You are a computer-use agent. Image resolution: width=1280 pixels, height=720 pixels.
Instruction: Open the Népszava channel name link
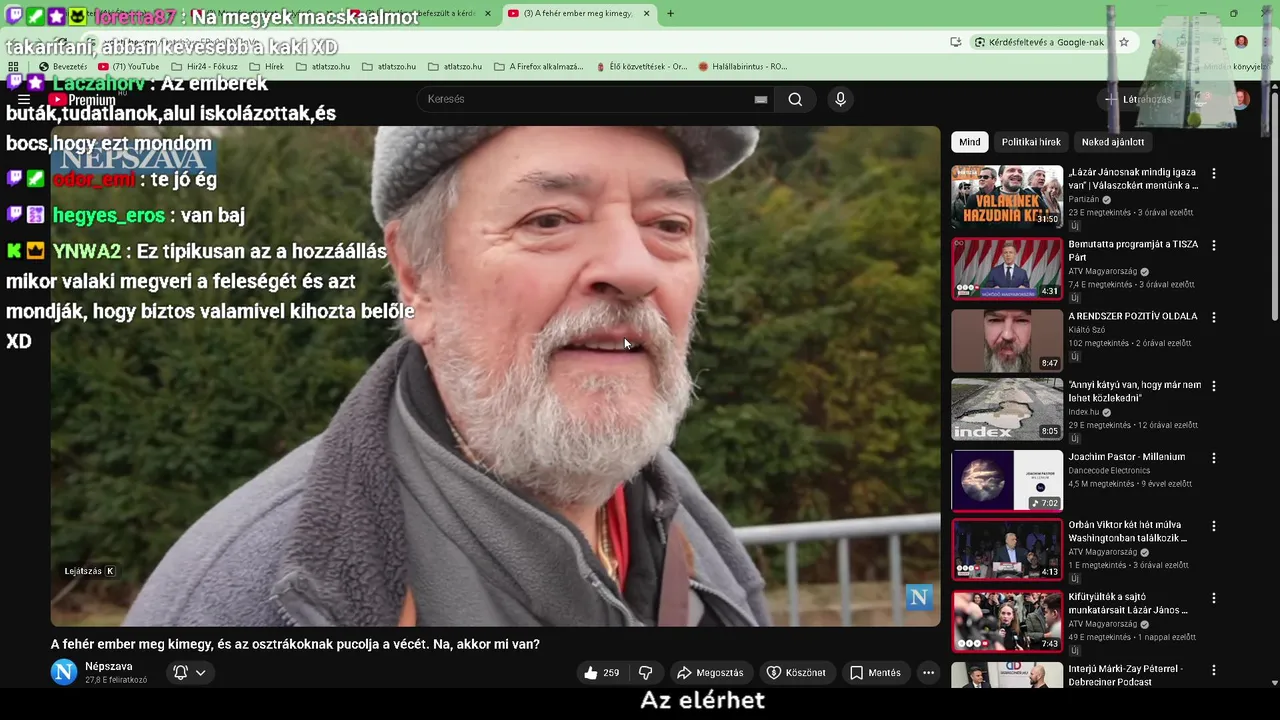(109, 666)
